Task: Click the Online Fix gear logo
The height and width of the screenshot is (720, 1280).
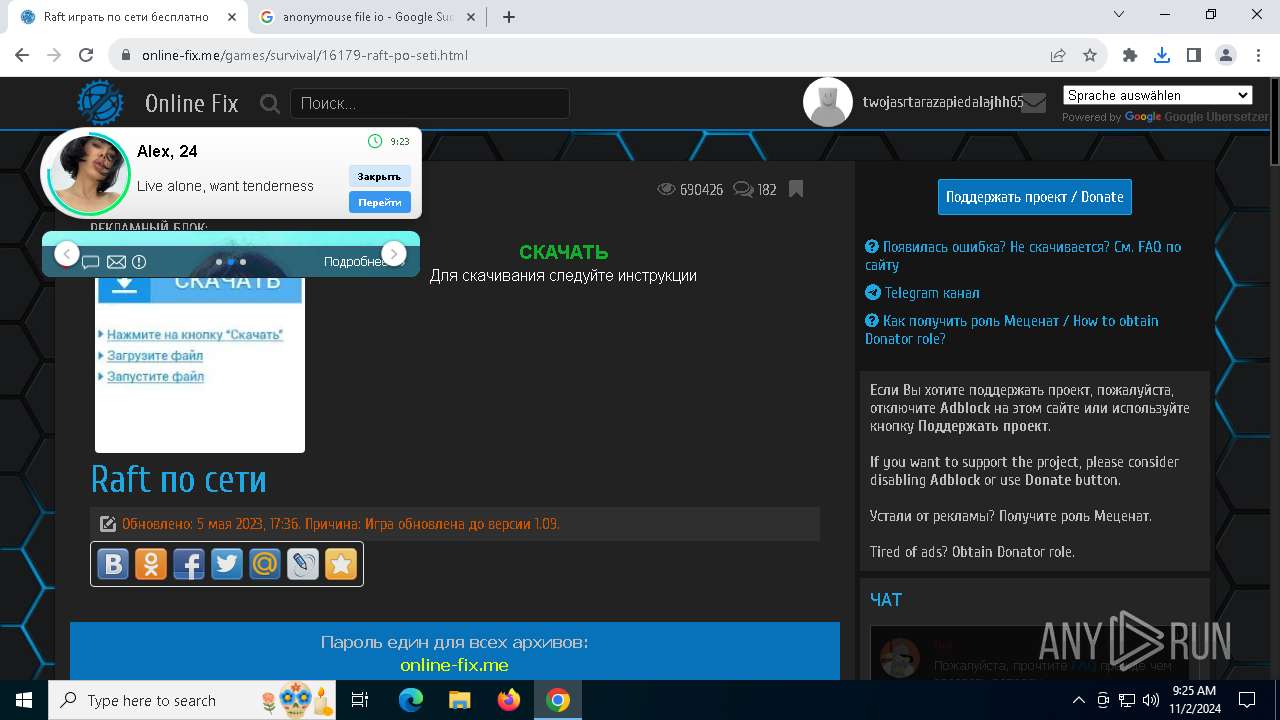Action: click(100, 103)
